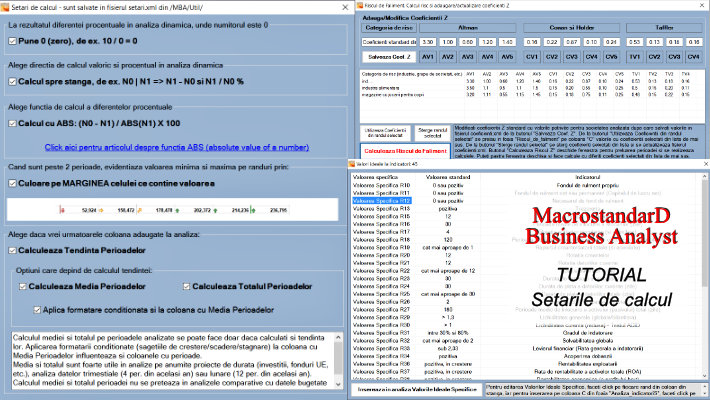Click Sterge randul selectat button

click(x=432, y=133)
